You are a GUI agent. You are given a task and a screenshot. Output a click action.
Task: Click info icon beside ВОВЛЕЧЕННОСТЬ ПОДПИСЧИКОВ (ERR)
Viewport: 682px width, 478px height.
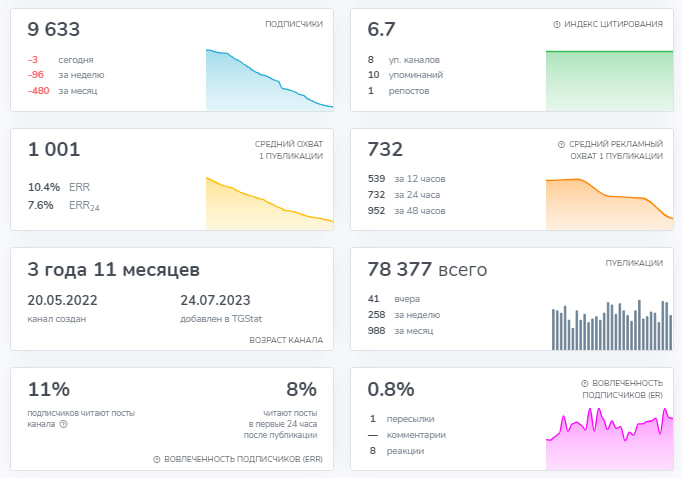tap(157, 459)
